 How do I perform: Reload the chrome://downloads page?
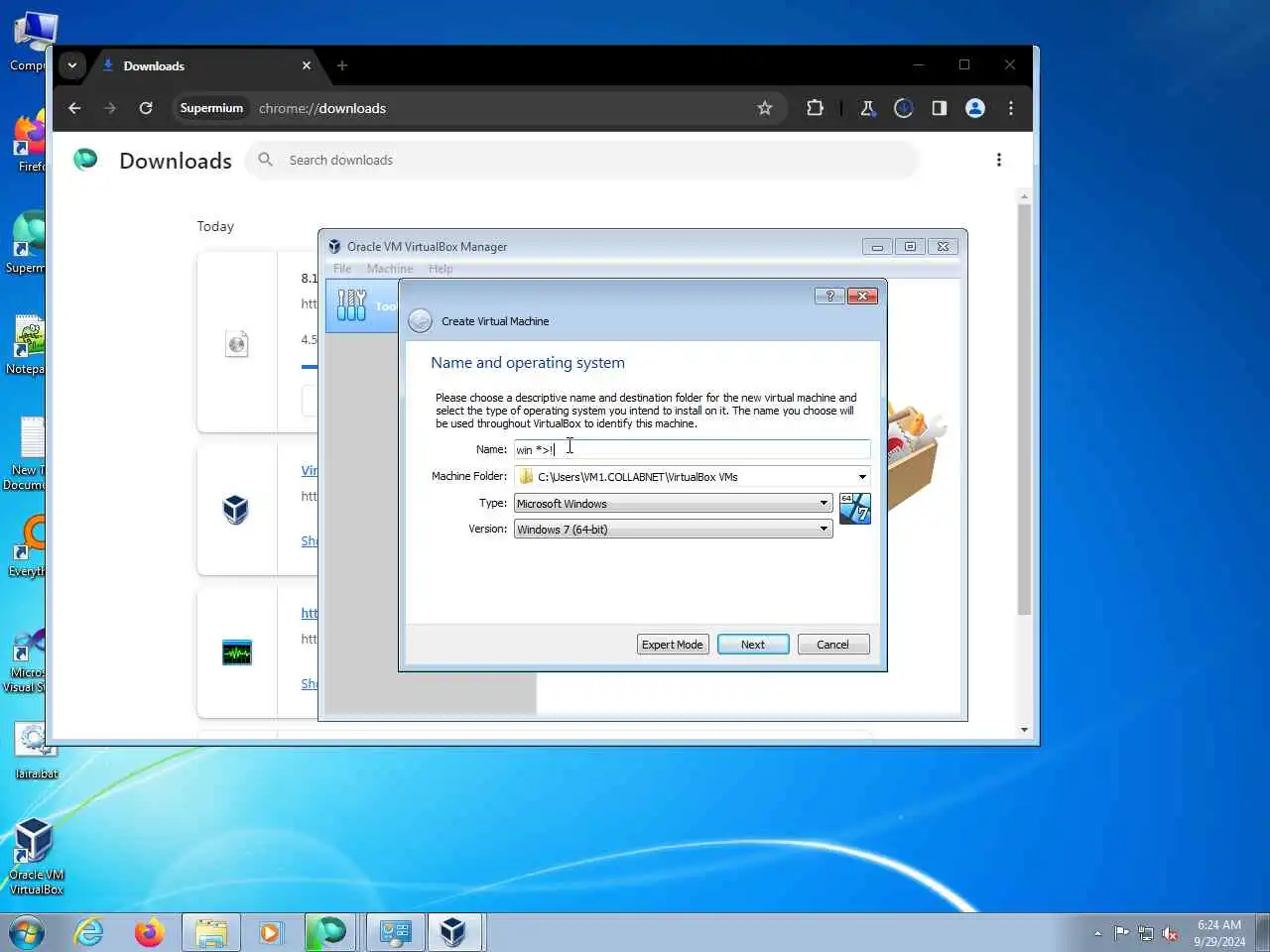click(146, 108)
